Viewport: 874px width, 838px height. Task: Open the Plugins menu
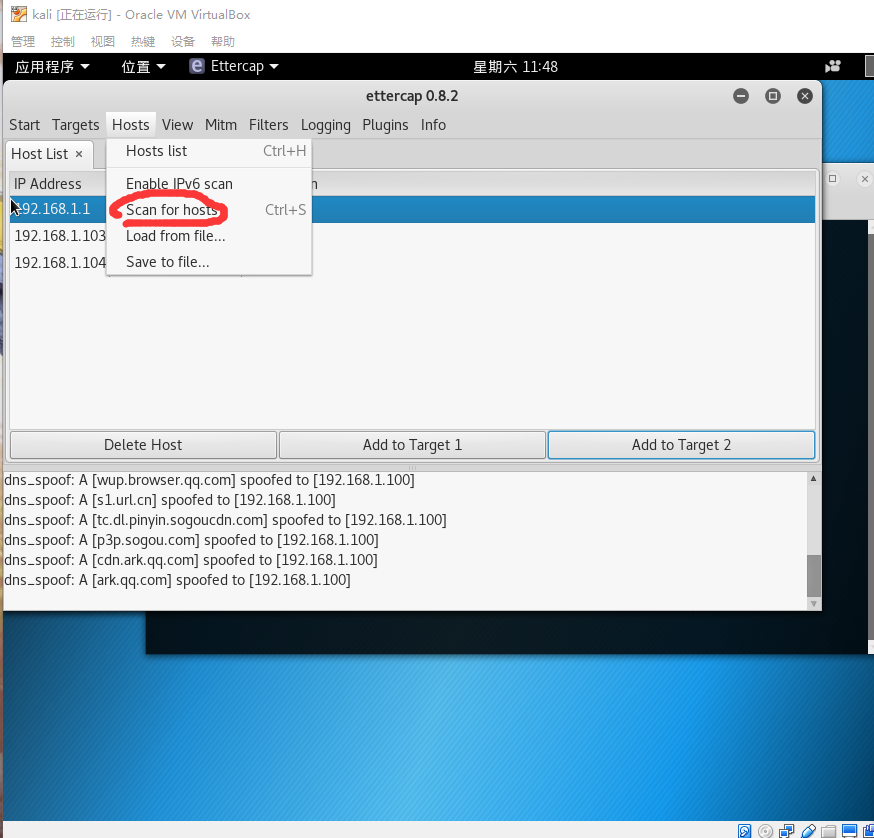(x=385, y=125)
